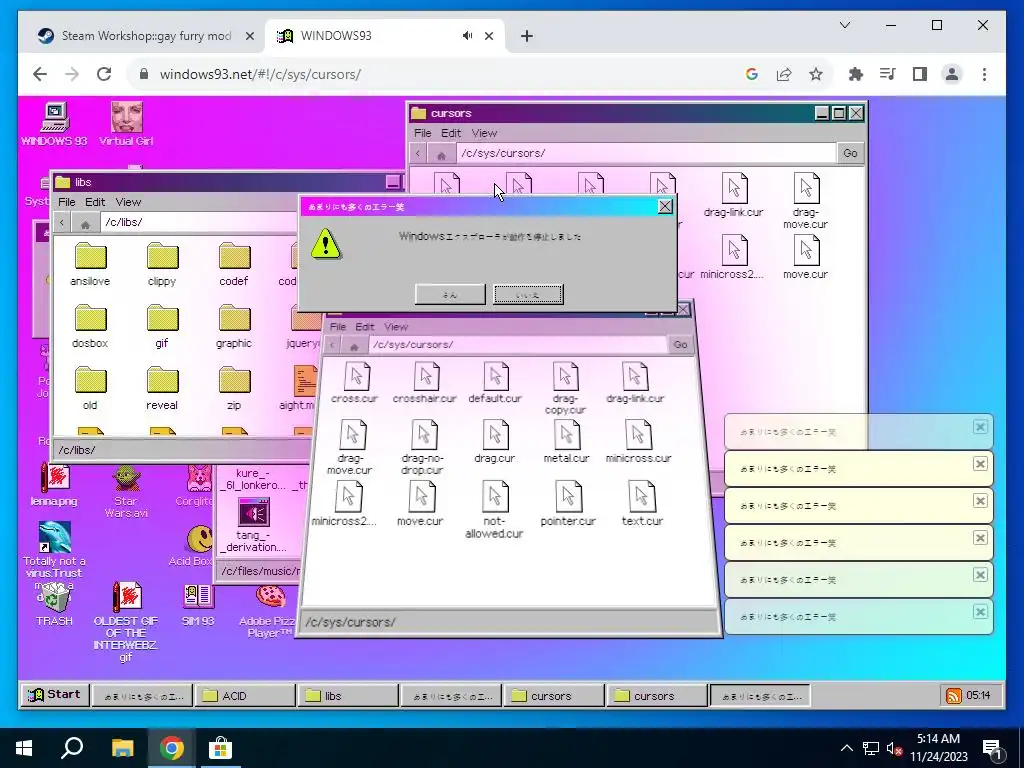This screenshot has height=768, width=1024.
Task: Open the WINDOWS 93 desktop icon
Action: point(54,124)
